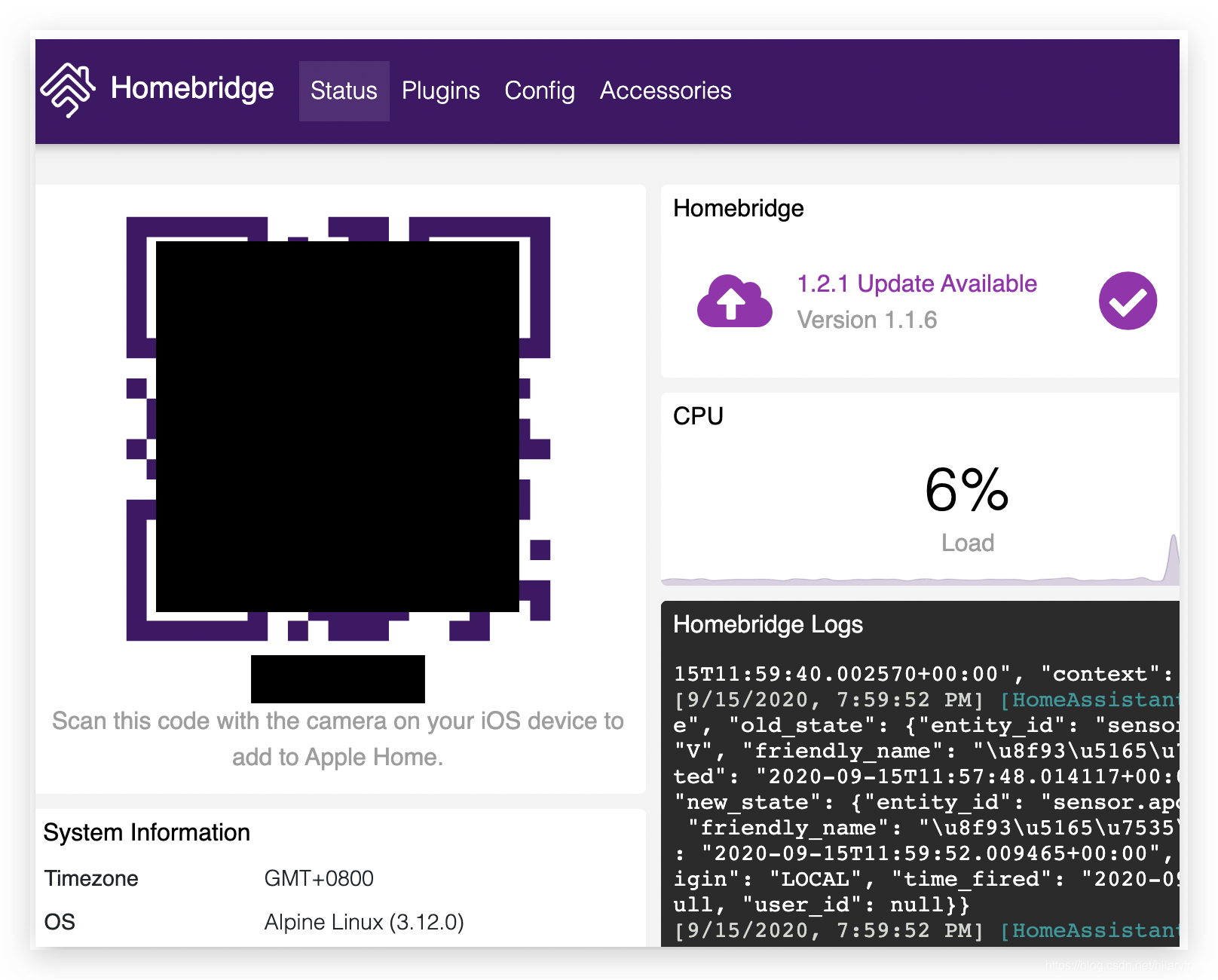Click the log line containing "LOCAL"

(926, 879)
